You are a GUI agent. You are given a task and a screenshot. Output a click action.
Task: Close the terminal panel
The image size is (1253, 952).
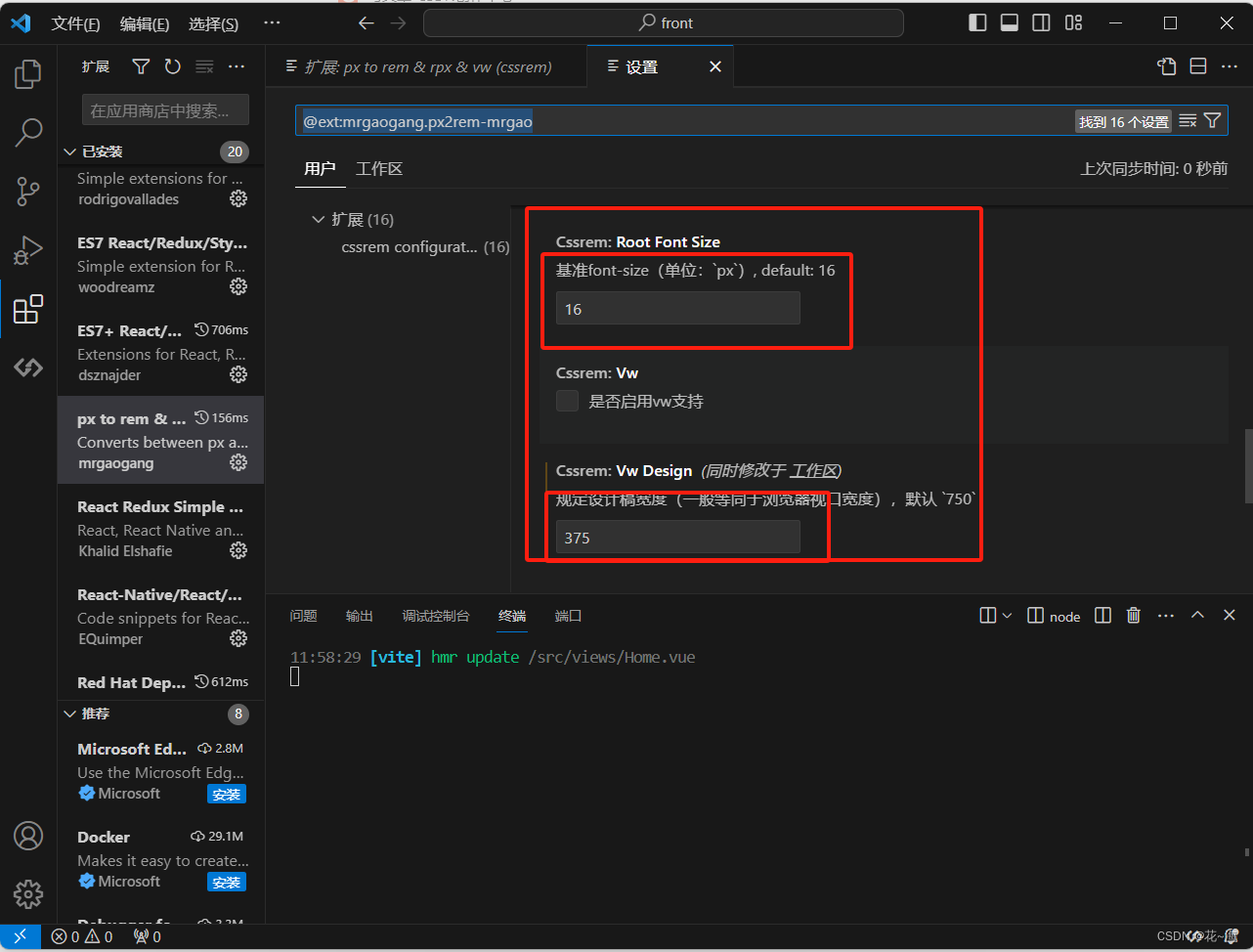click(x=1230, y=616)
